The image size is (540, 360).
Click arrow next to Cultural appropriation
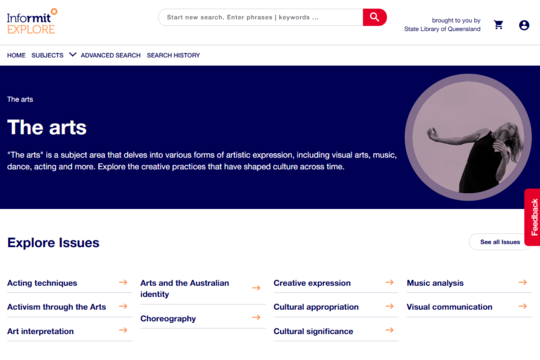pos(389,306)
